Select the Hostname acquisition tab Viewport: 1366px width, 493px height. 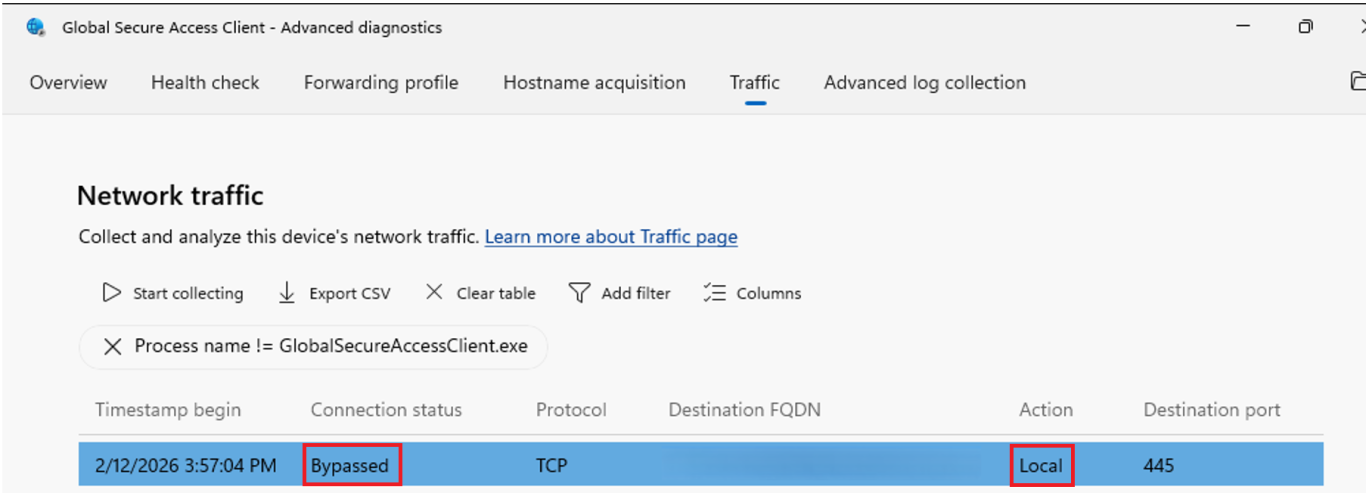coord(594,83)
